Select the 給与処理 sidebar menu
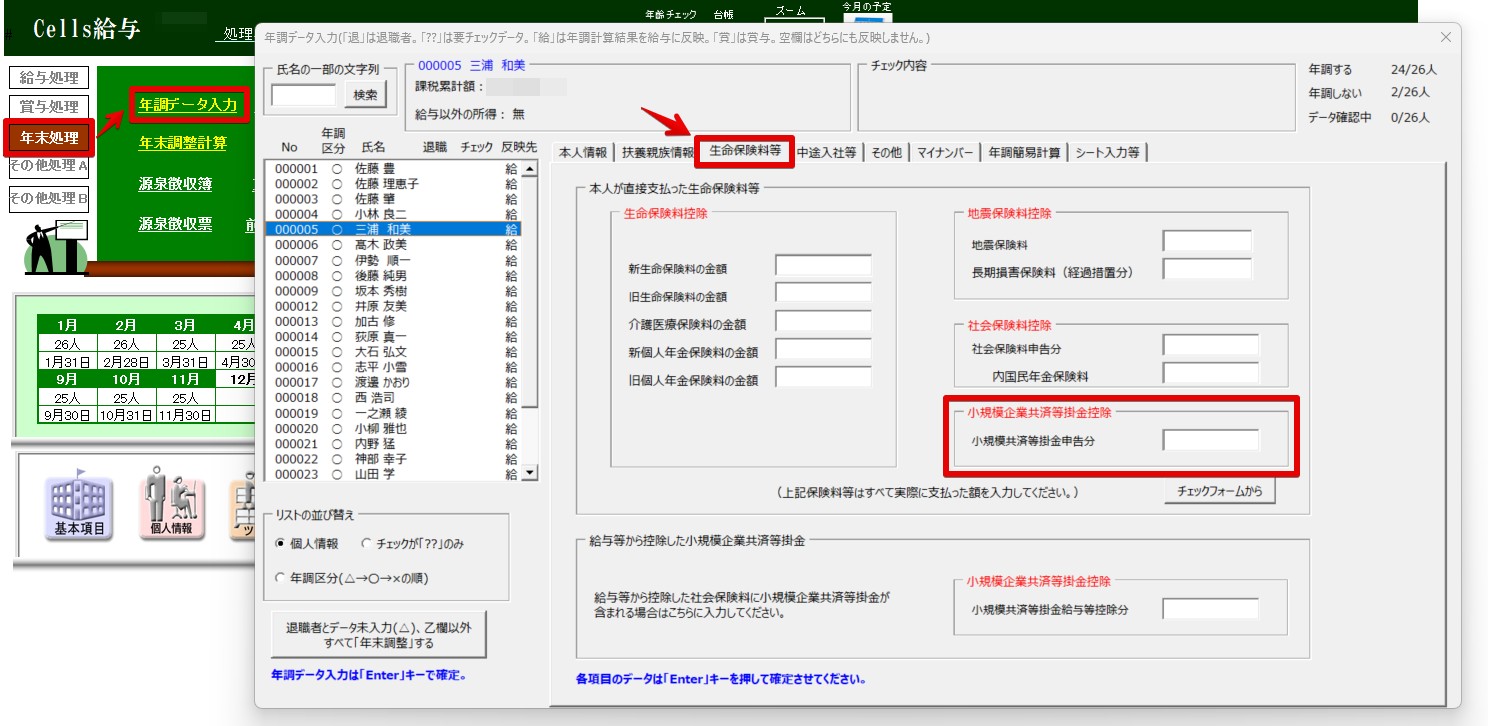The image size is (1488, 726). coord(49,78)
